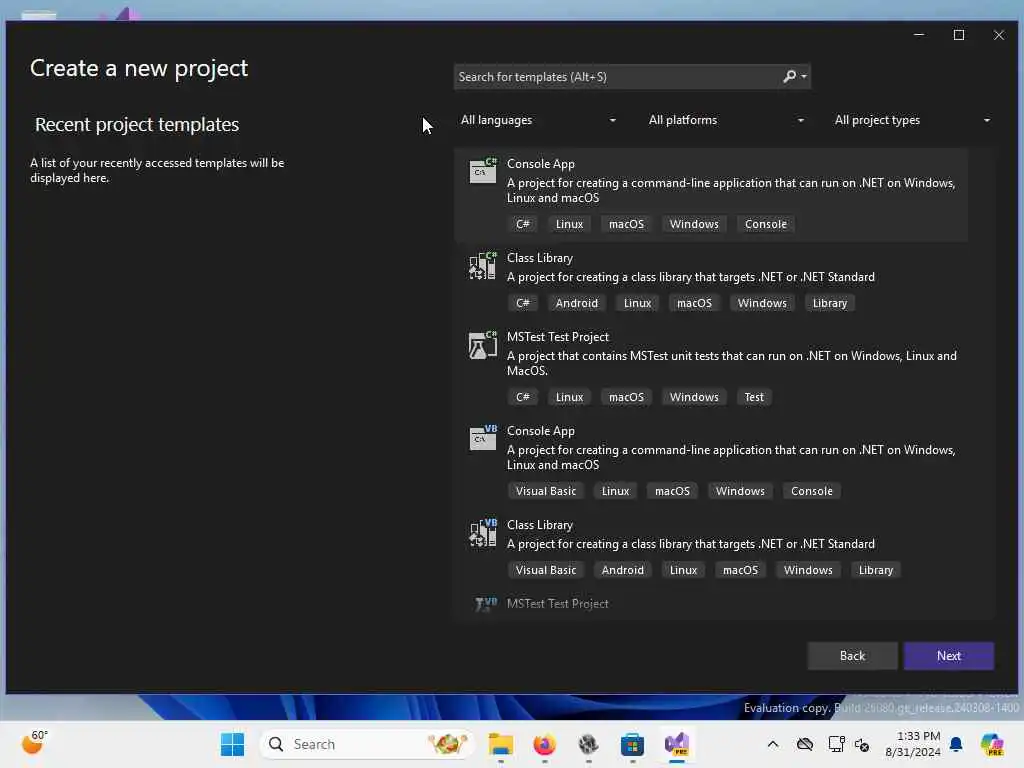This screenshot has width=1024, height=768.
Task: Click the Android tag under the C# Class Library
Action: click(x=577, y=303)
